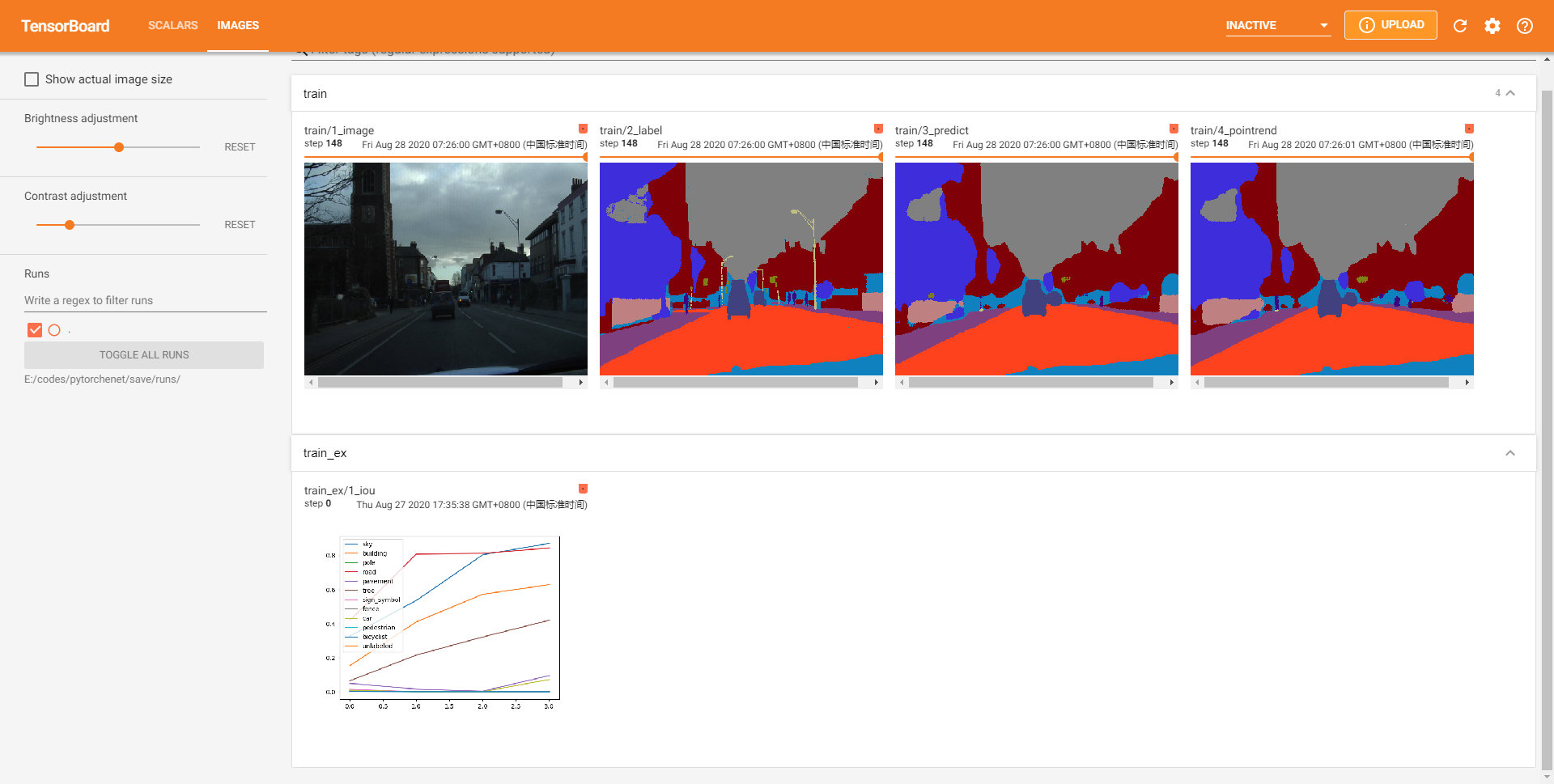Collapse the train_ex section

[1510, 453]
